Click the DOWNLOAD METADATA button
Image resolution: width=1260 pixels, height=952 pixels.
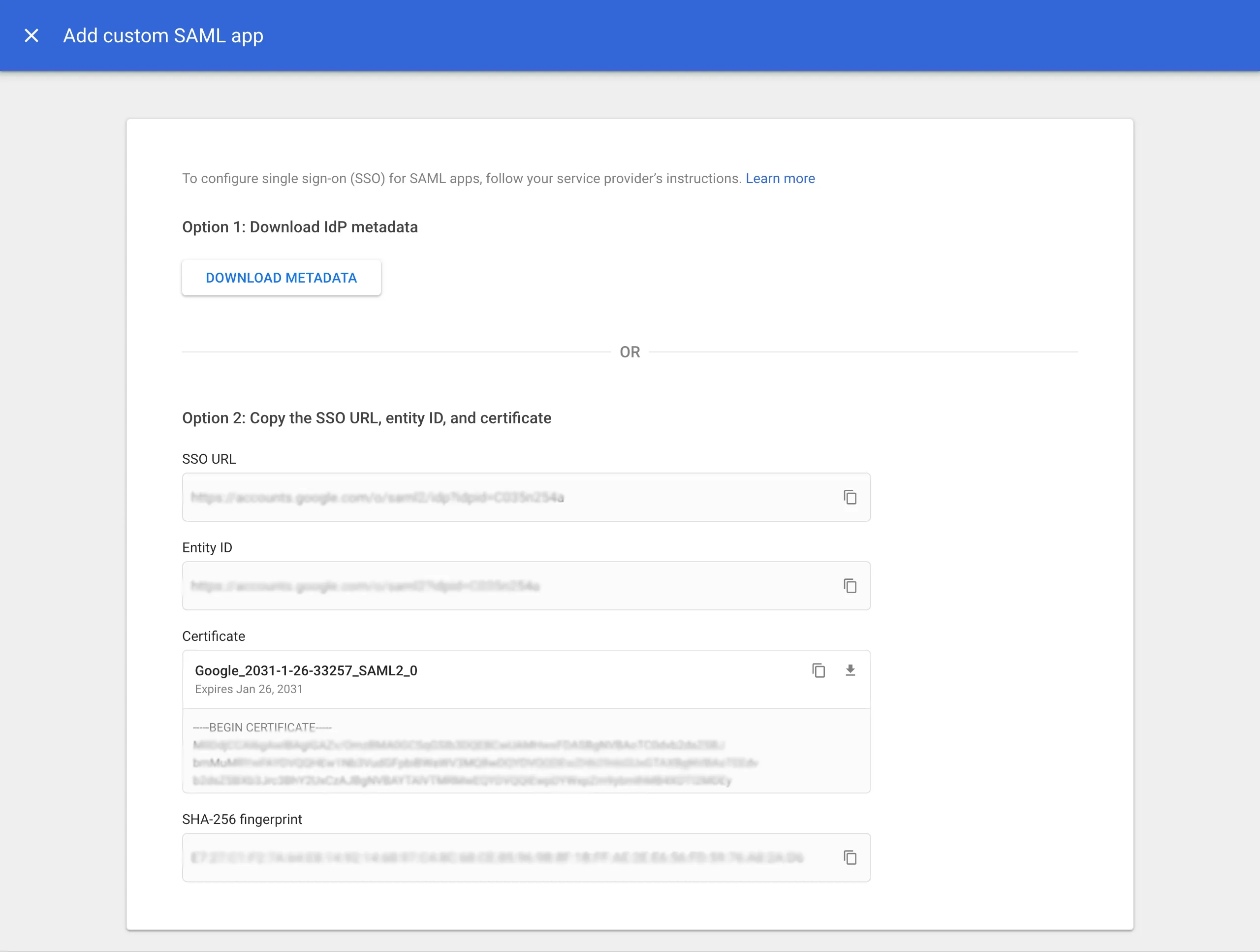pyautogui.click(x=281, y=278)
